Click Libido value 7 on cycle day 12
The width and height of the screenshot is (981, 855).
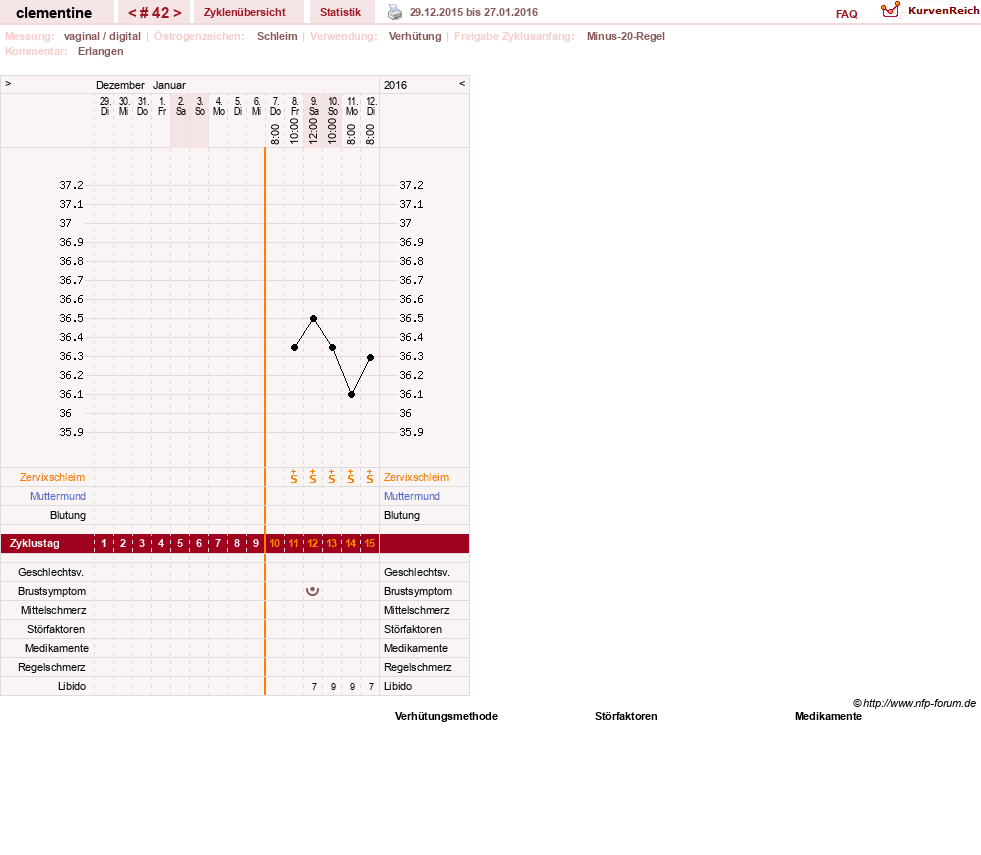pos(314,687)
